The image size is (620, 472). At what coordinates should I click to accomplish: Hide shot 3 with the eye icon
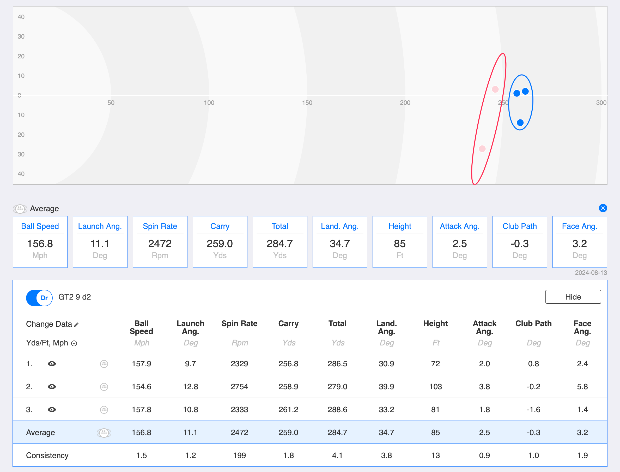[x=50, y=409]
